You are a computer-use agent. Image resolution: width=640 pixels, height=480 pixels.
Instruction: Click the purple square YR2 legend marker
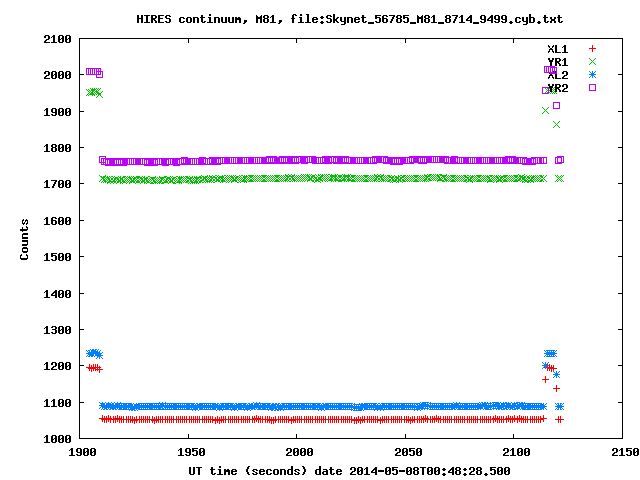pyautogui.click(x=592, y=87)
